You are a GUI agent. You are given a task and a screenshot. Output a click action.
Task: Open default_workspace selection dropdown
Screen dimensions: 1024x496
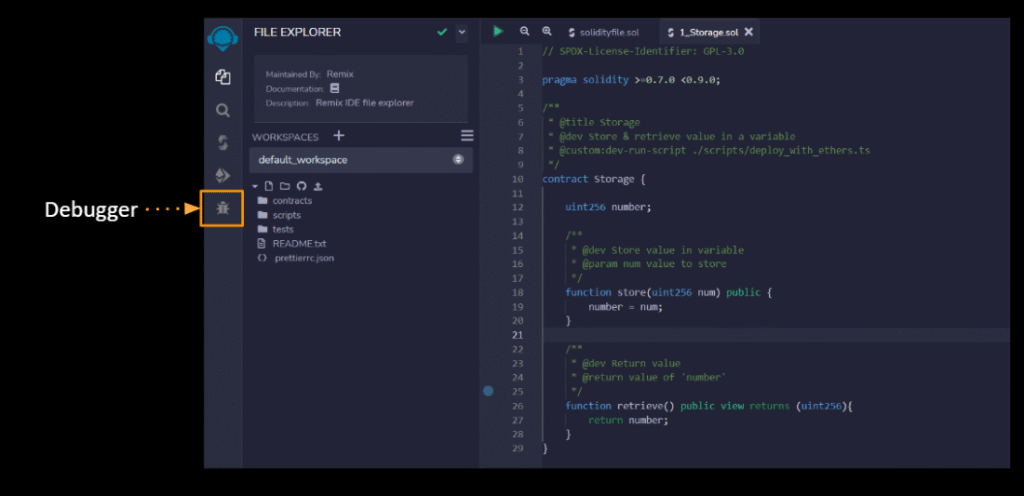(360, 160)
